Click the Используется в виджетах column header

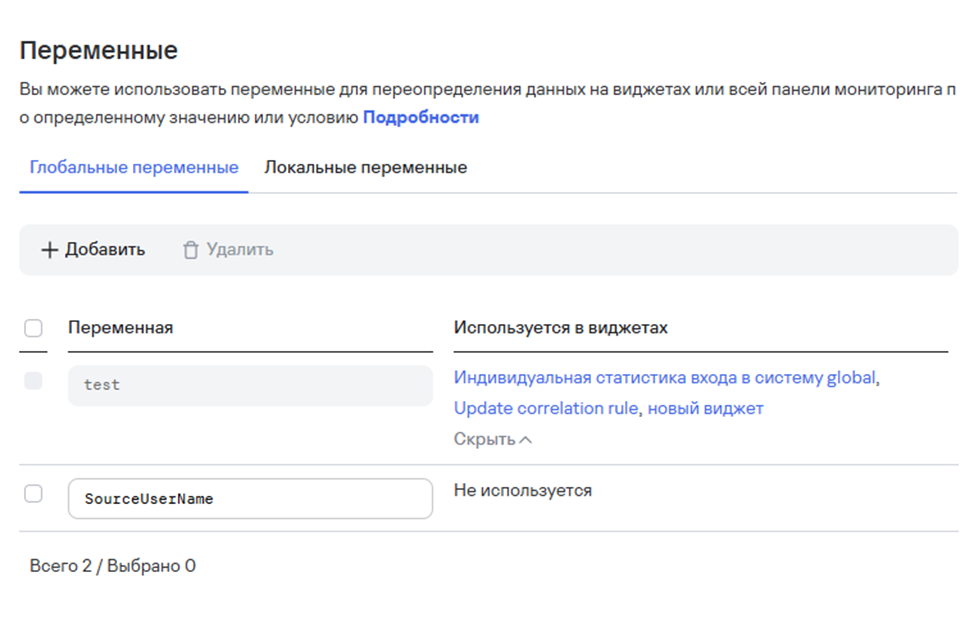[560, 328]
